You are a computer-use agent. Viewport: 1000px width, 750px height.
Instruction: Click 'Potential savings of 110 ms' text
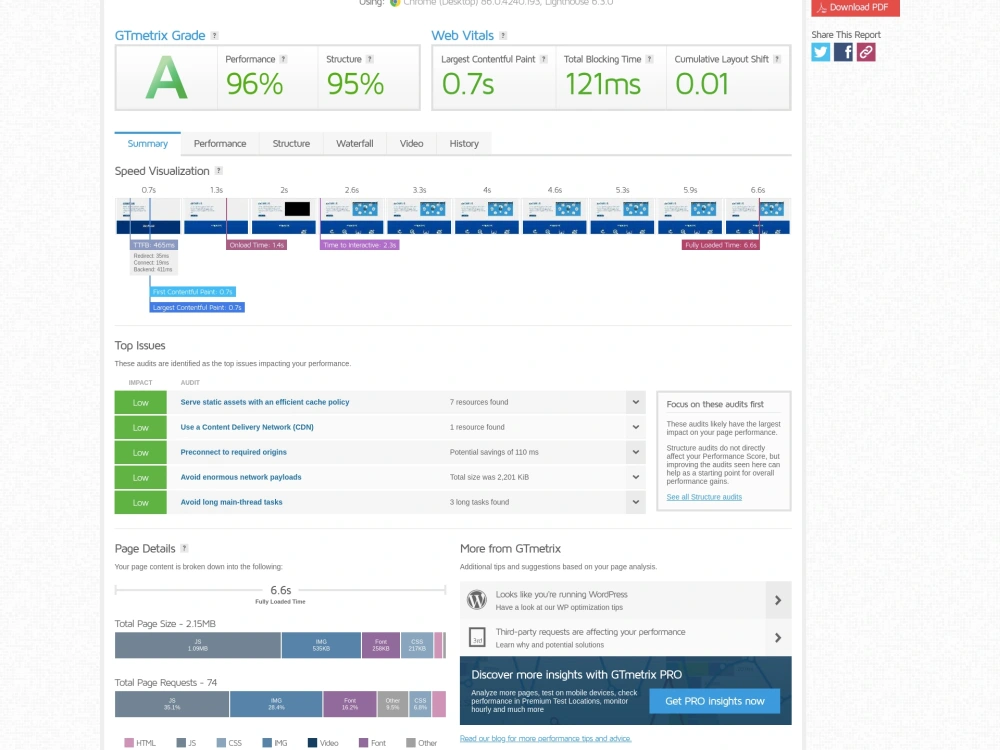(x=494, y=452)
